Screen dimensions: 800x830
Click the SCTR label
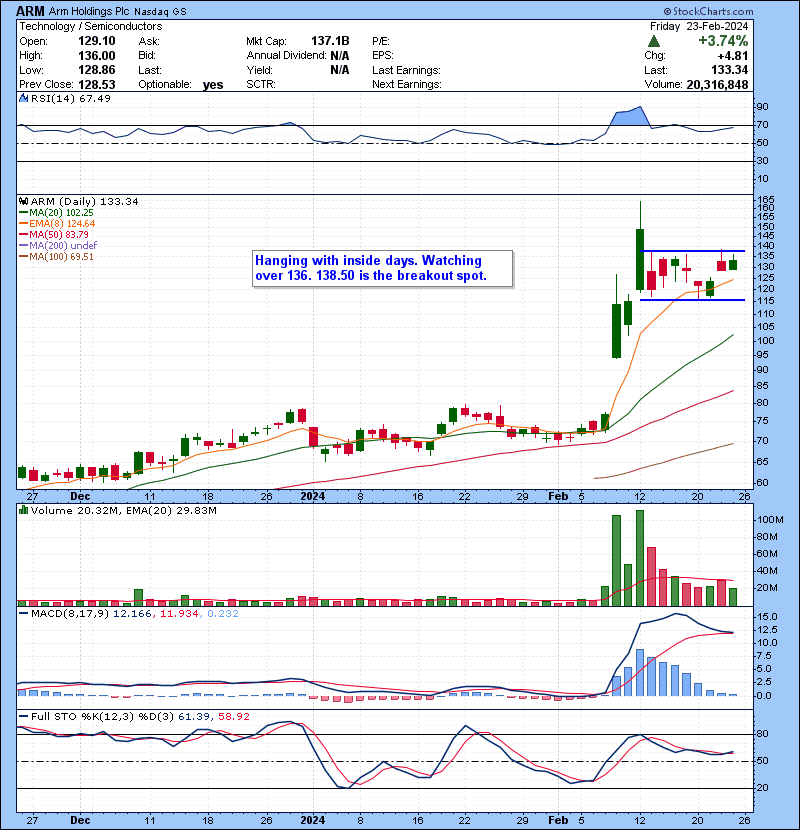coord(260,84)
